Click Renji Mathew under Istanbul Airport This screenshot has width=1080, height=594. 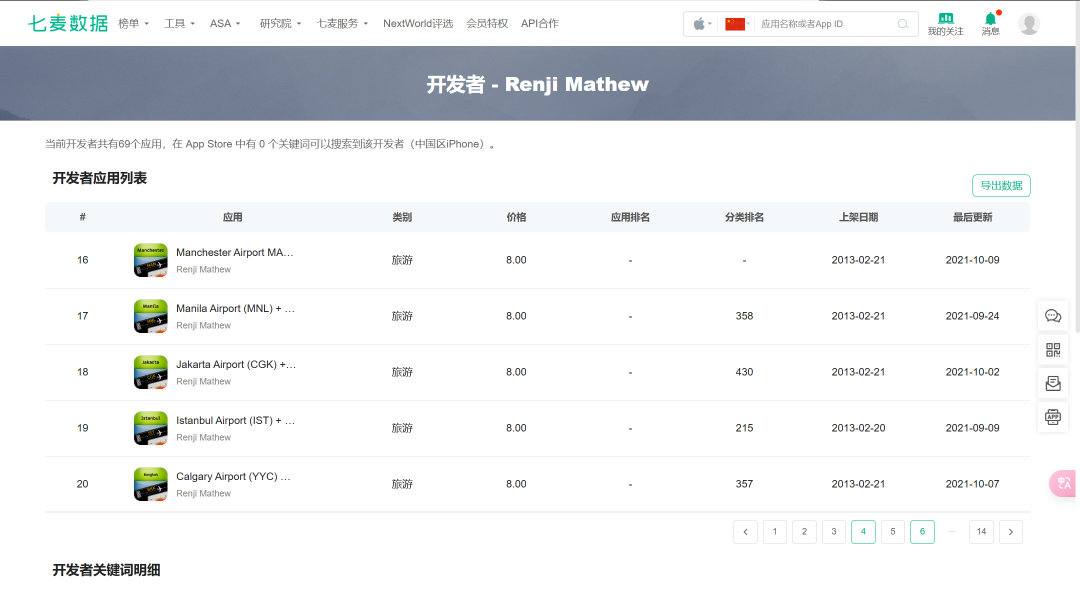pos(203,438)
